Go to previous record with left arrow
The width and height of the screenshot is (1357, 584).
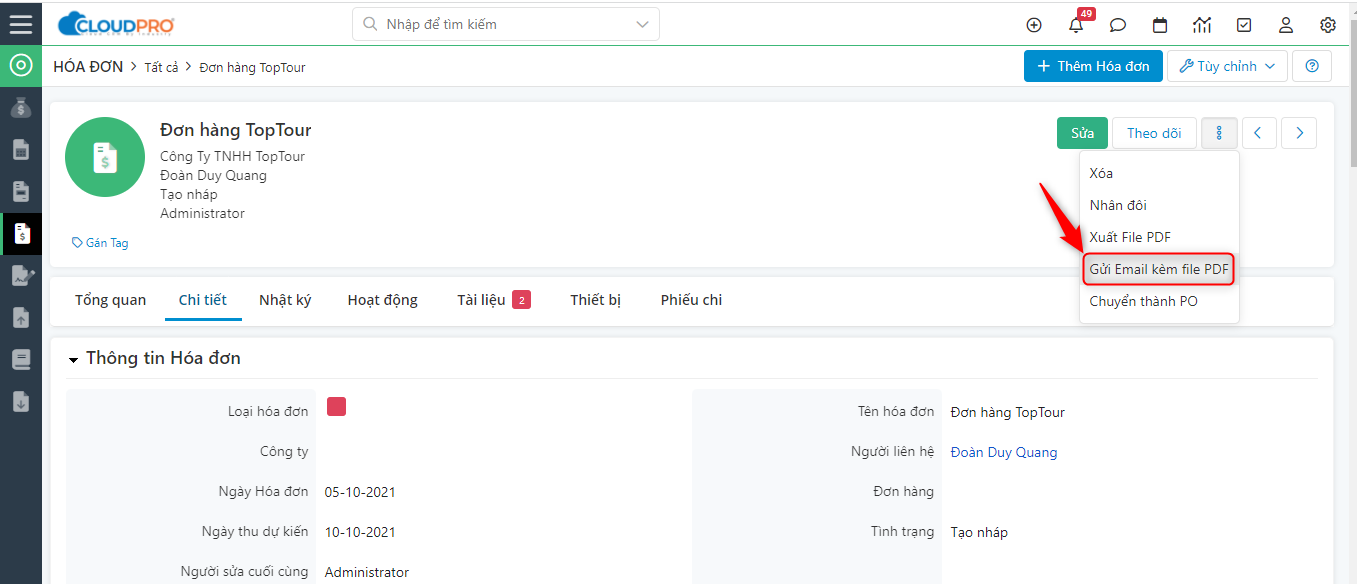coord(1259,133)
